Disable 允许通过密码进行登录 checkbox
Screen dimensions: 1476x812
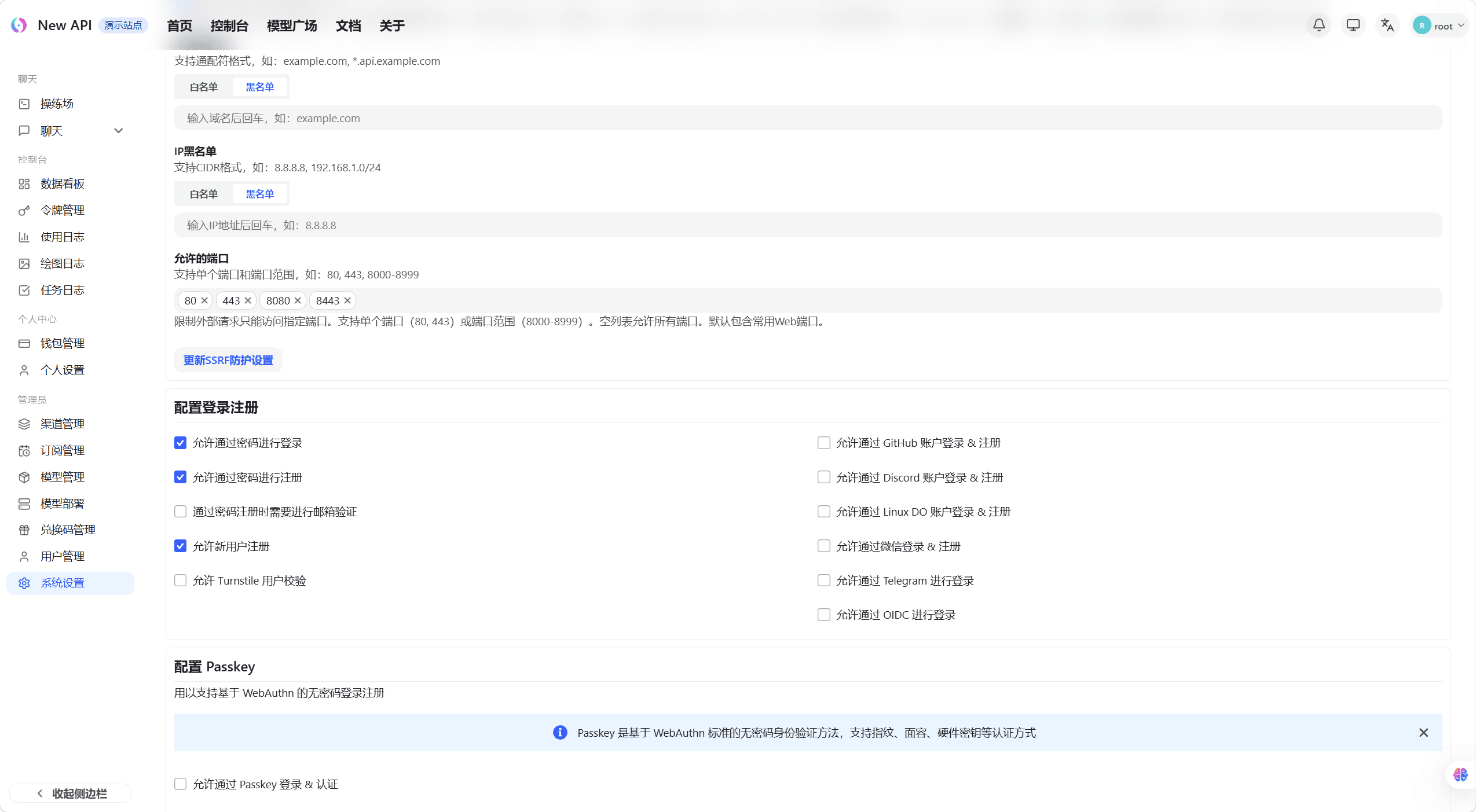(x=181, y=443)
